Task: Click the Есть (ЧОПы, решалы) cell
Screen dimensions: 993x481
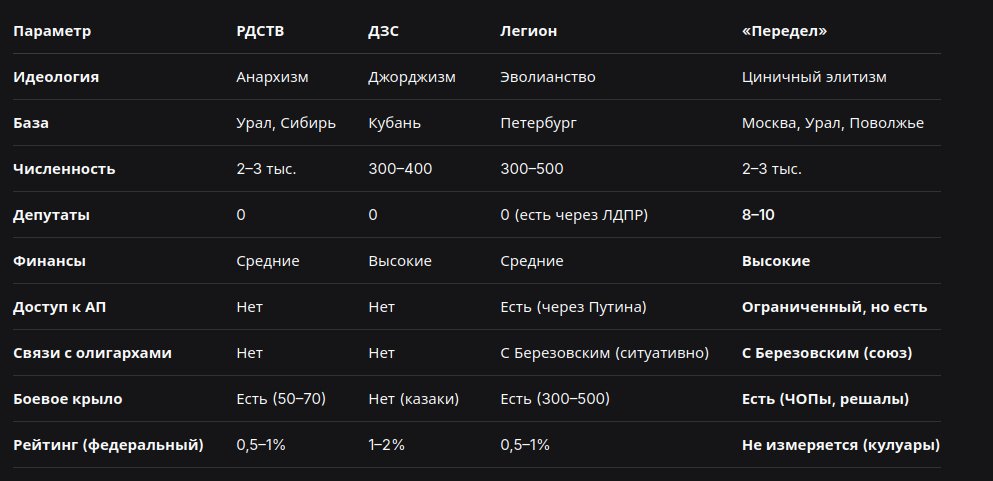Action: coord(825,399)
